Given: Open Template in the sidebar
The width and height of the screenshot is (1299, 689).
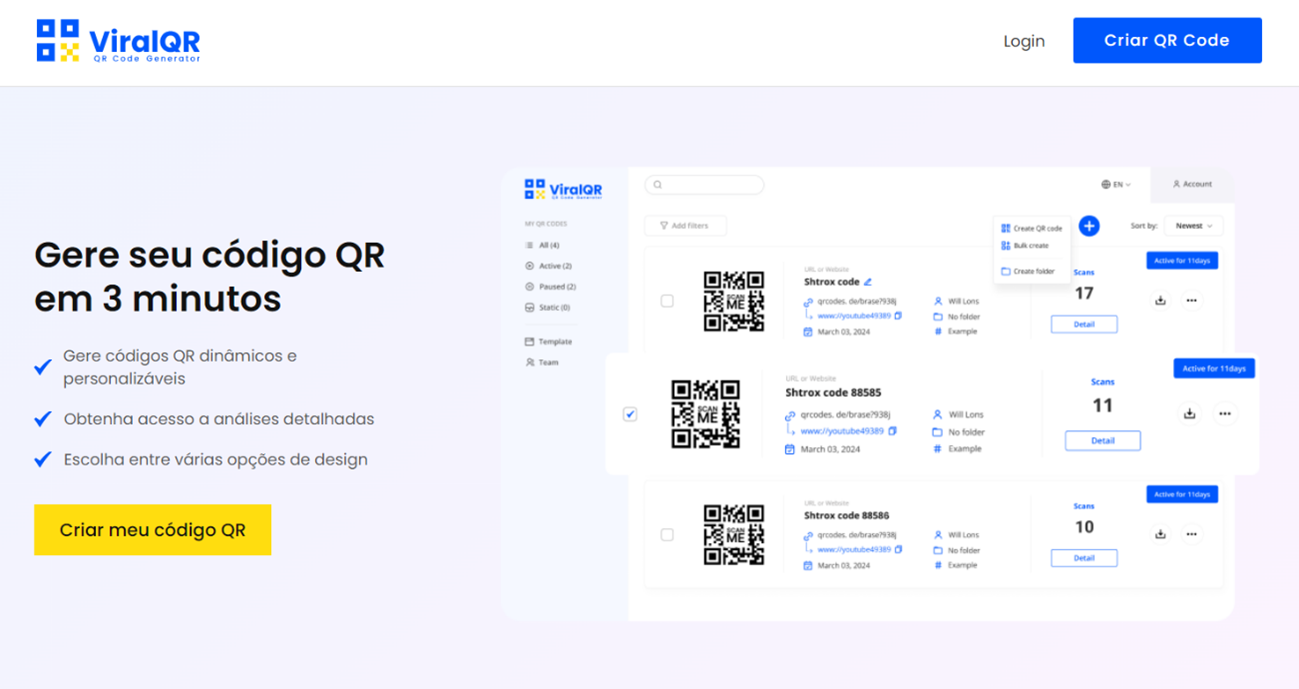Looking at the screenshot, I should click(548, 342).
